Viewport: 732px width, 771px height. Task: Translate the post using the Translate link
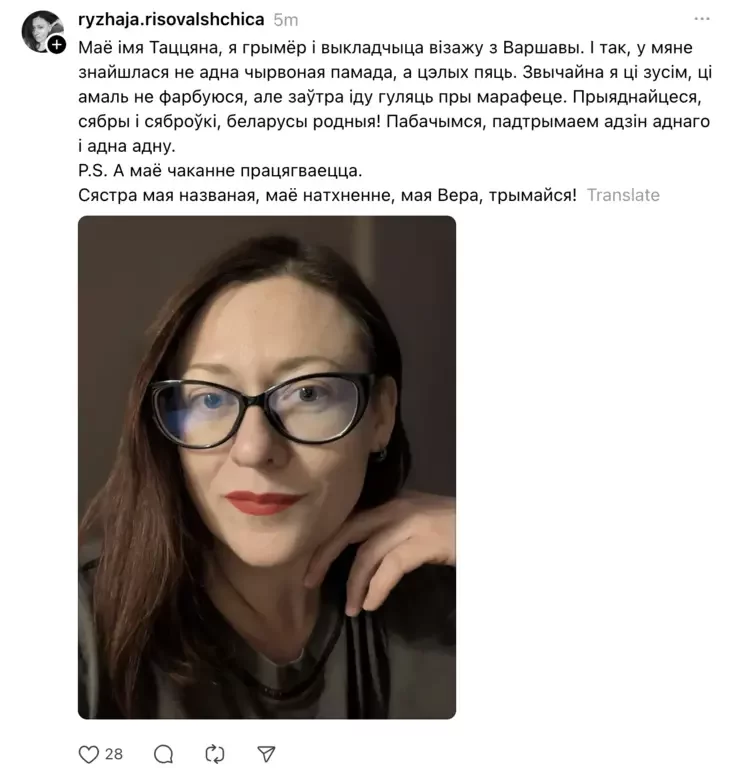[623, 195]
